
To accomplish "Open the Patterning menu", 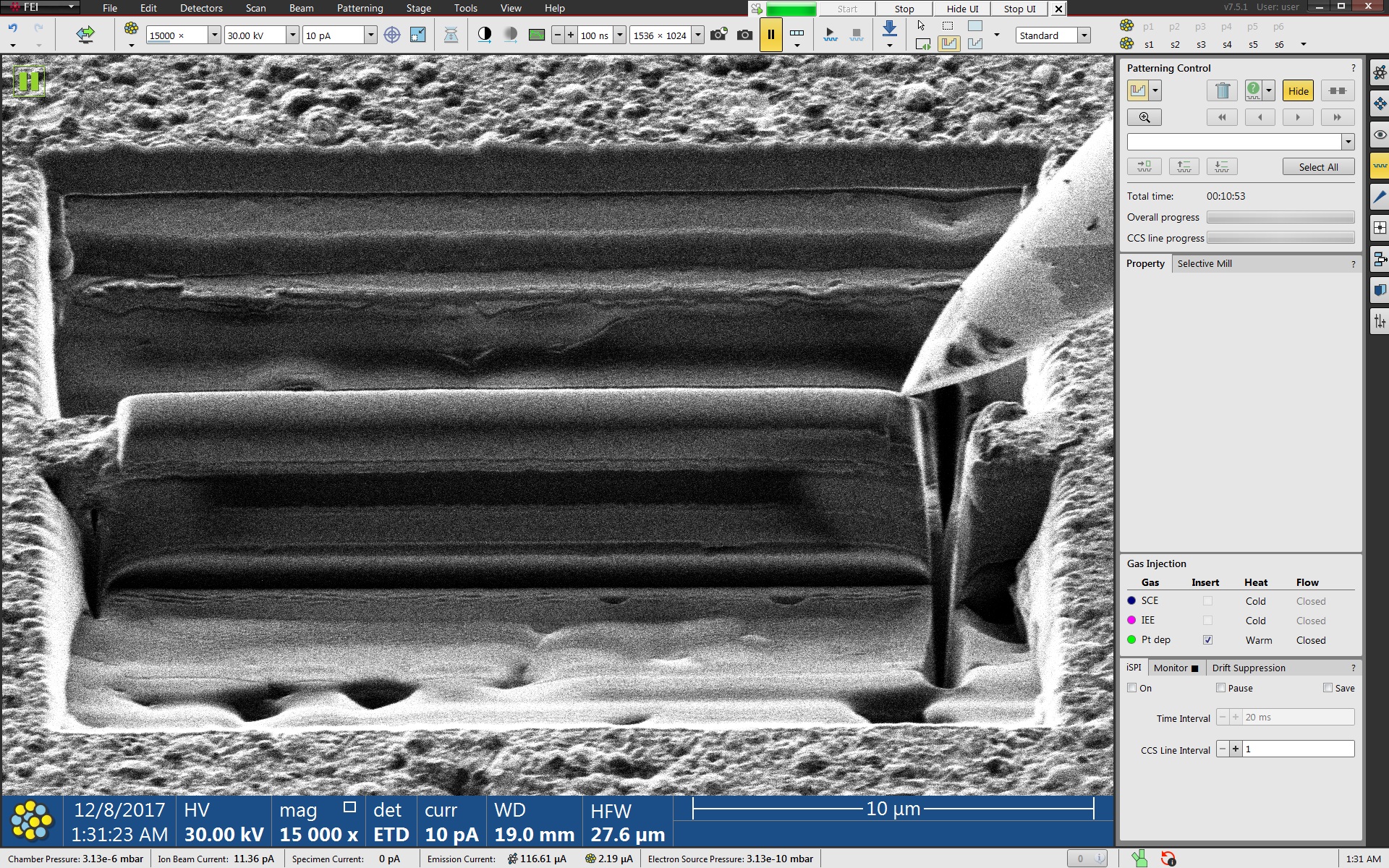I will pyautogui.click(x=360, y=8).
